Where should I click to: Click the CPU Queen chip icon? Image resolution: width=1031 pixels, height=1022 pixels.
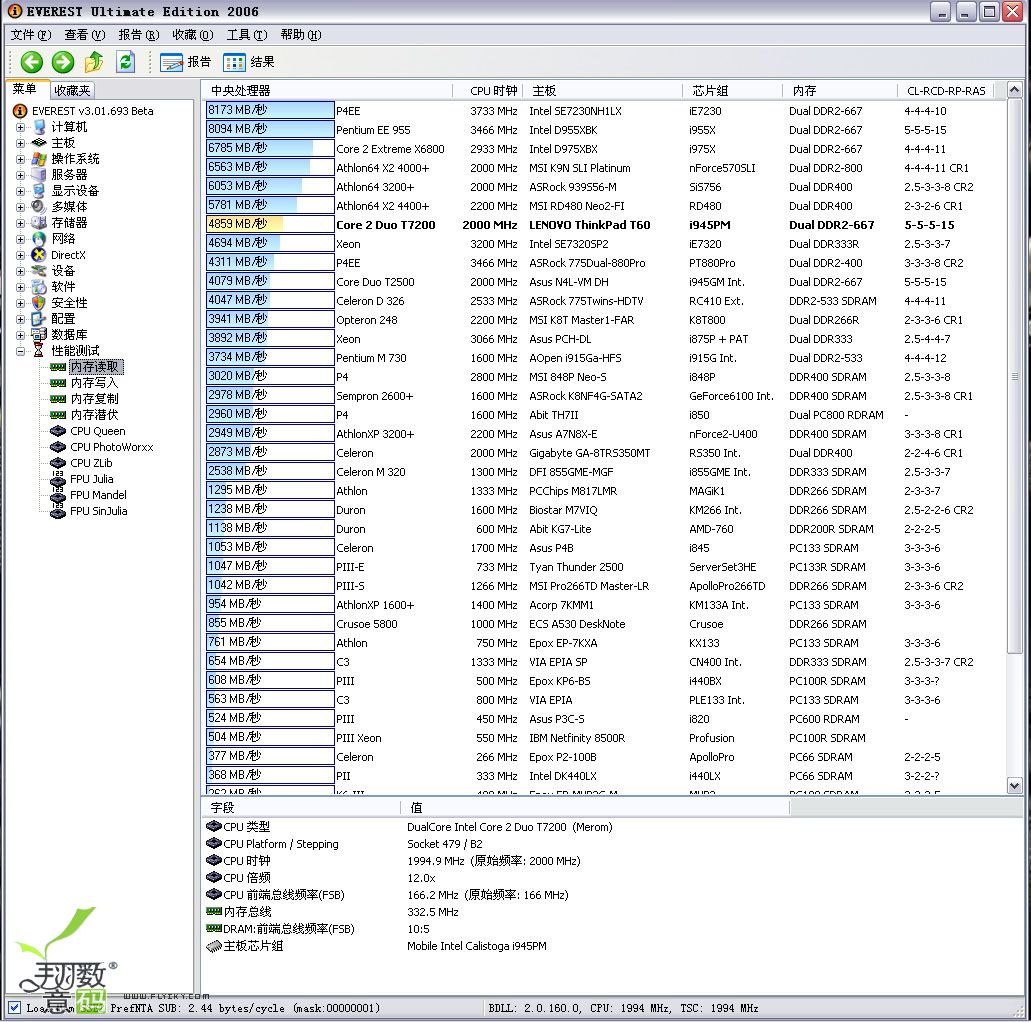(x=58, y=431)
